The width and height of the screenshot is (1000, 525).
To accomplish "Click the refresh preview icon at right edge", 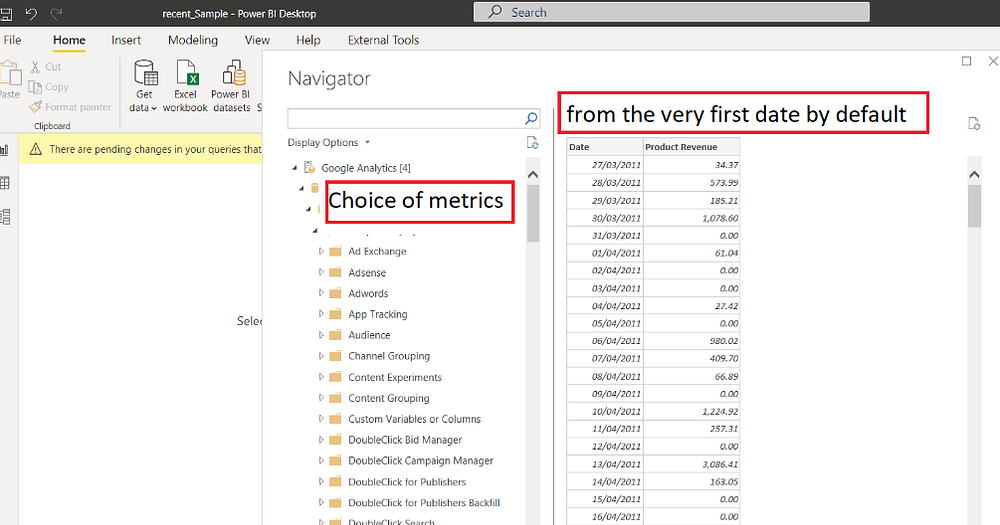I will [973, 123].
